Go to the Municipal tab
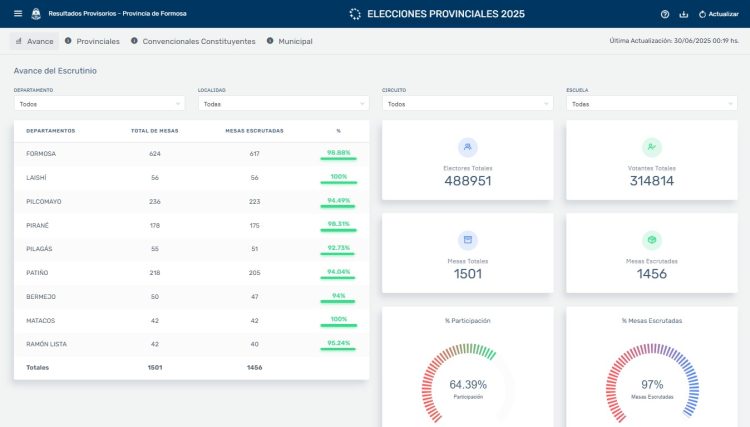This screenshot has height=427, width=750. click(295, 41)
